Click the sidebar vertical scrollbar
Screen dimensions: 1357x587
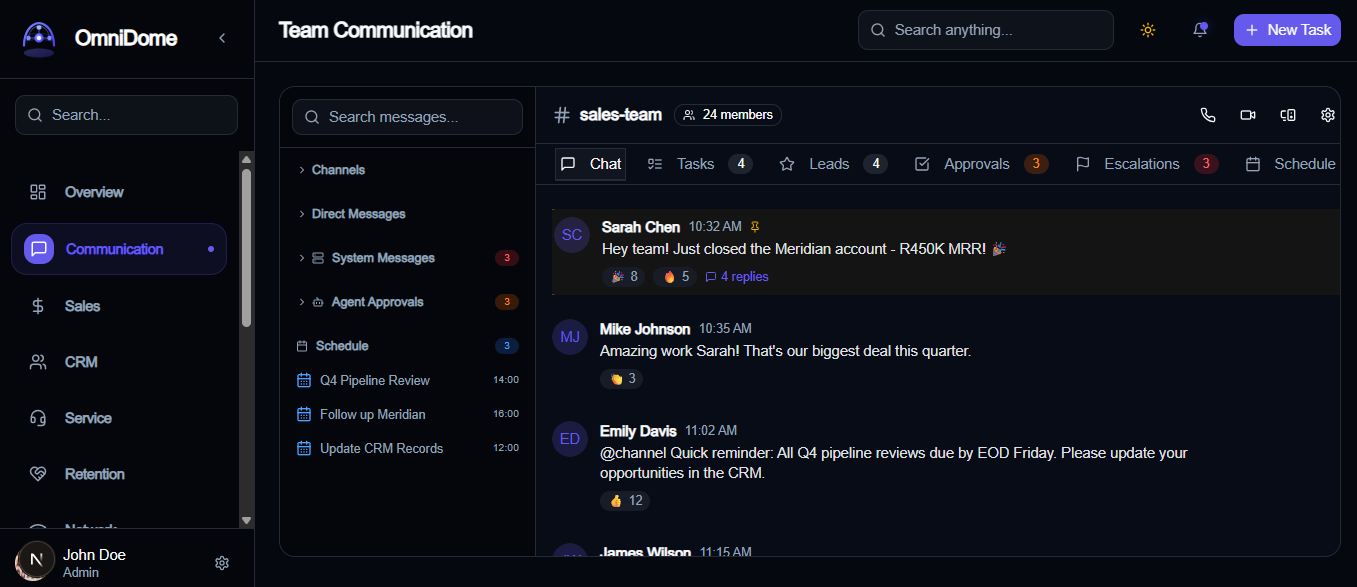pyautogui.click(x=247, y=248)
